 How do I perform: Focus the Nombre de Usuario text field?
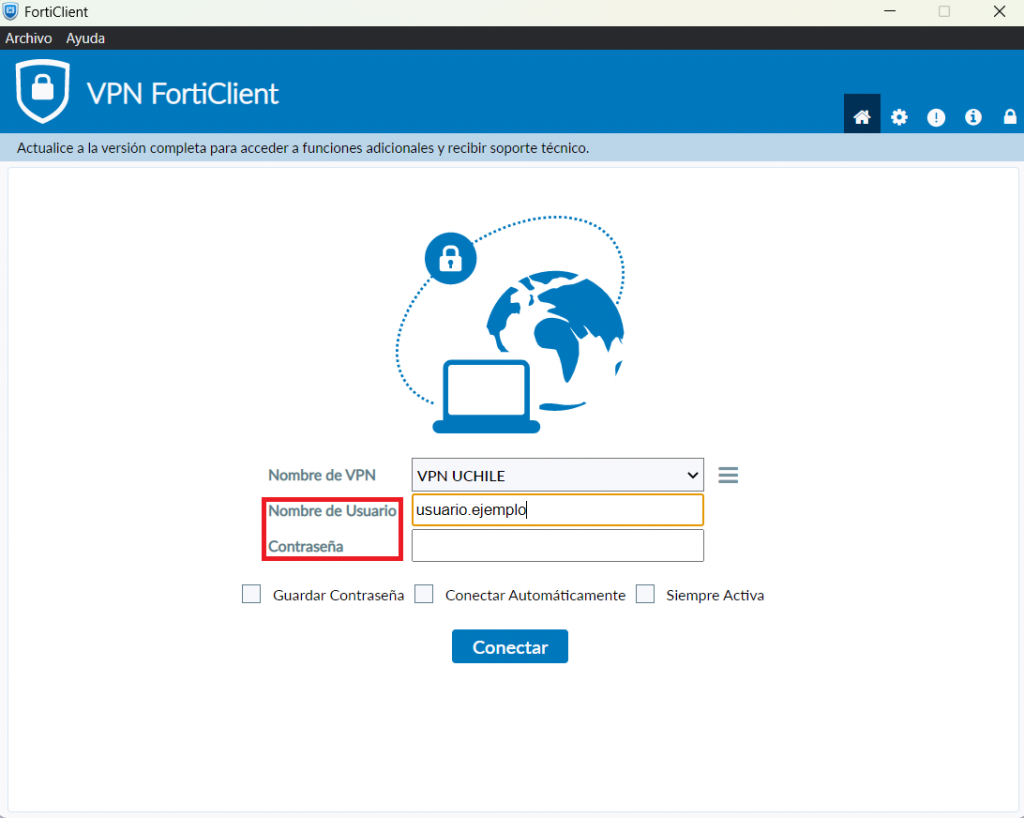coord(557,510)
